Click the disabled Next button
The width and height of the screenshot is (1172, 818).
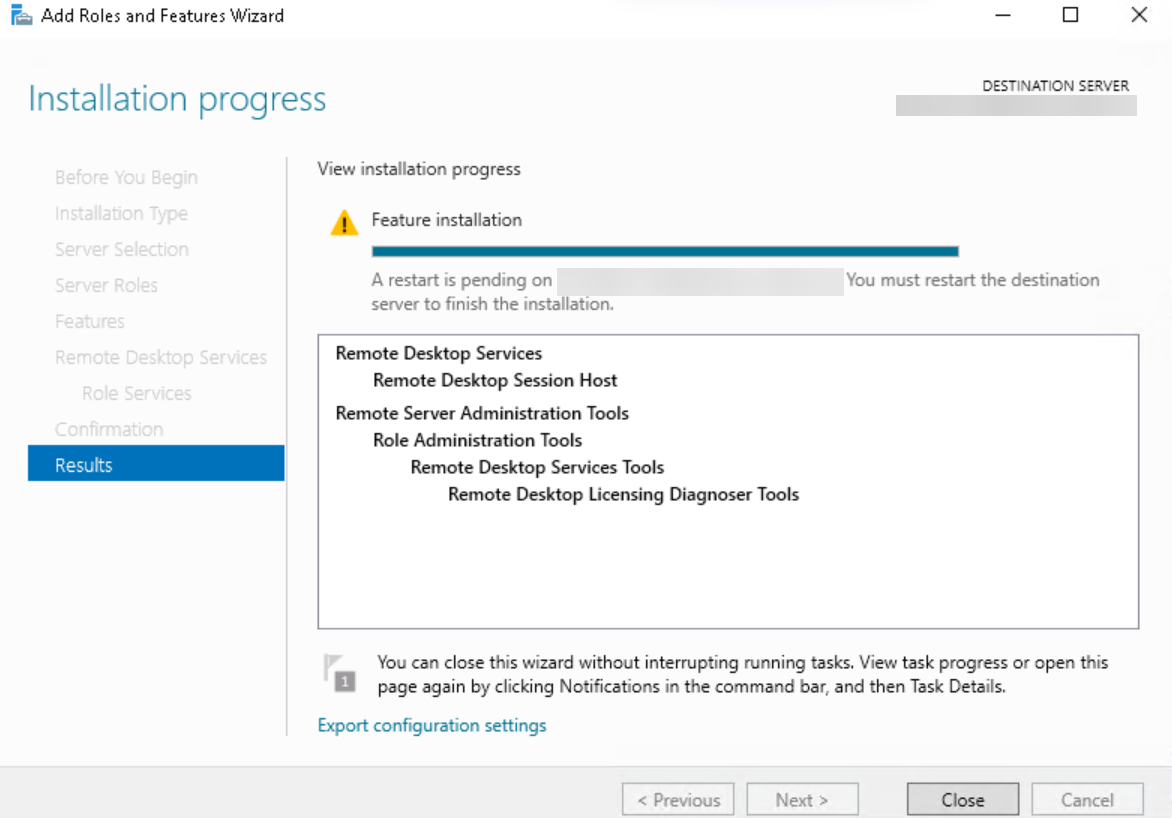(x=802, y=799)
